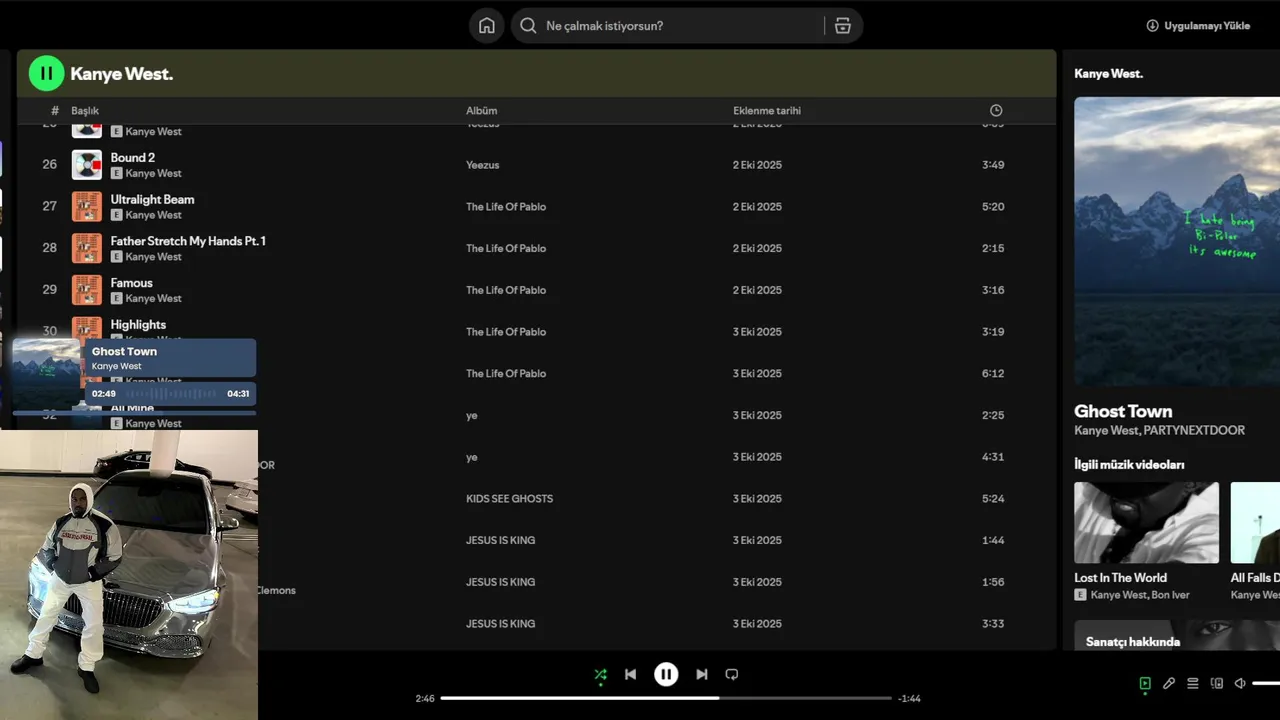Screen dimensions: 1280x720
Task: Open The Life Of Pablo album on Ultralight Beam row
Action: click(506, 207)
